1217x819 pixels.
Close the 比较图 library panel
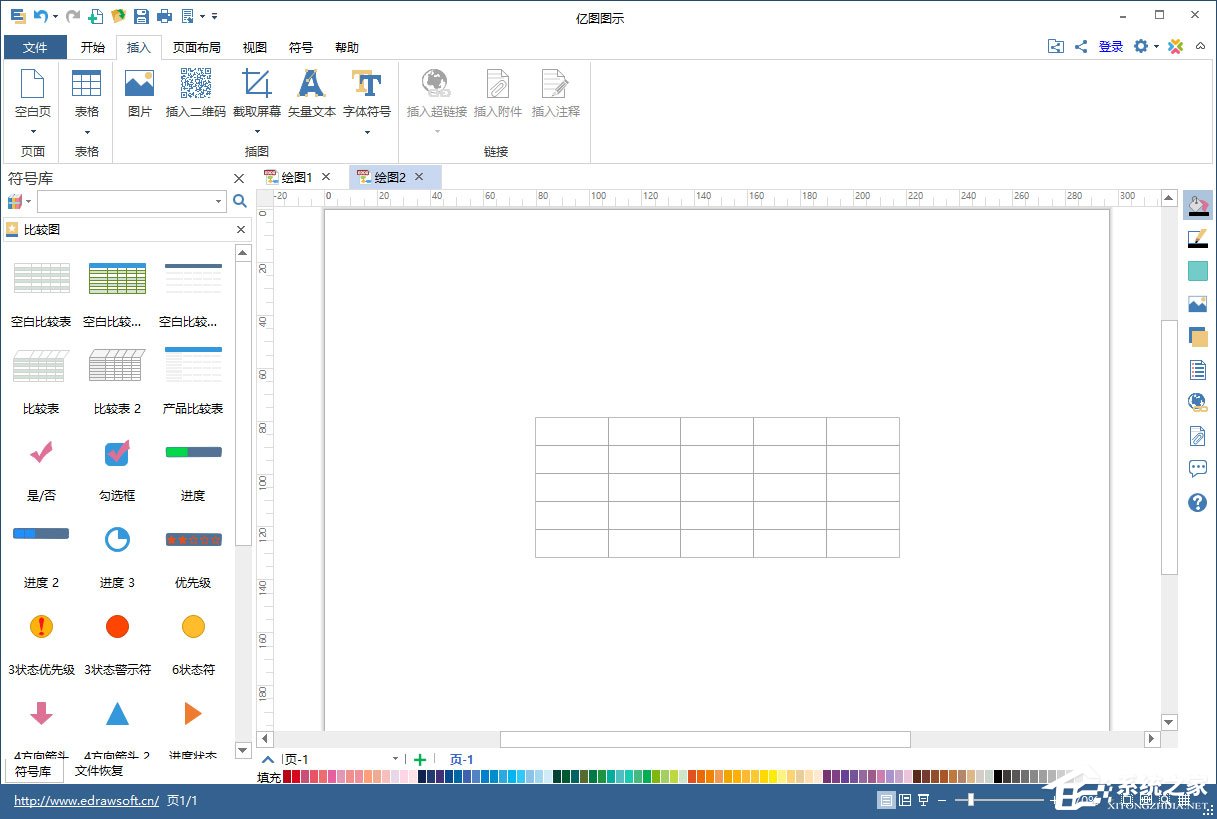pos(240,230)
